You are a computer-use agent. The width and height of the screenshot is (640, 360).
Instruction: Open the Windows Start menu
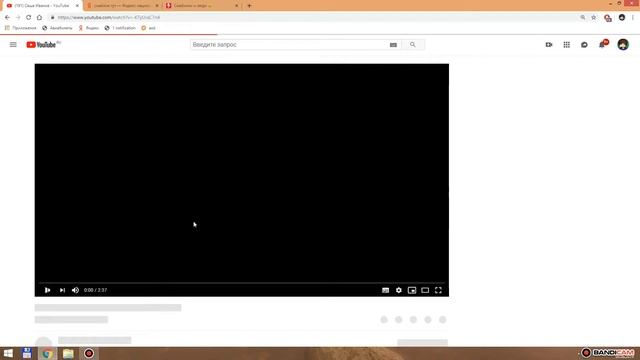coord(8,353)
